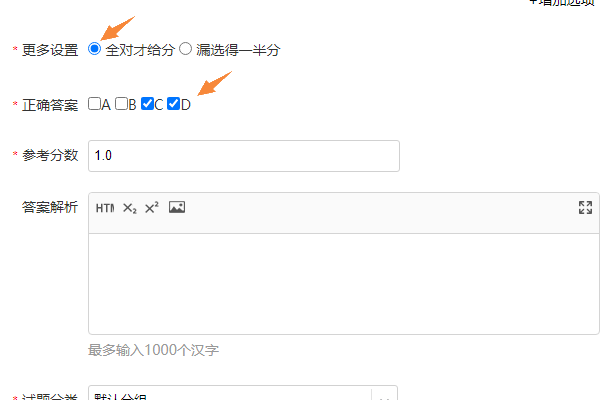The image size is (600, 400).
Task: Check answer B checkbox
Action: [x=121, y=103]
